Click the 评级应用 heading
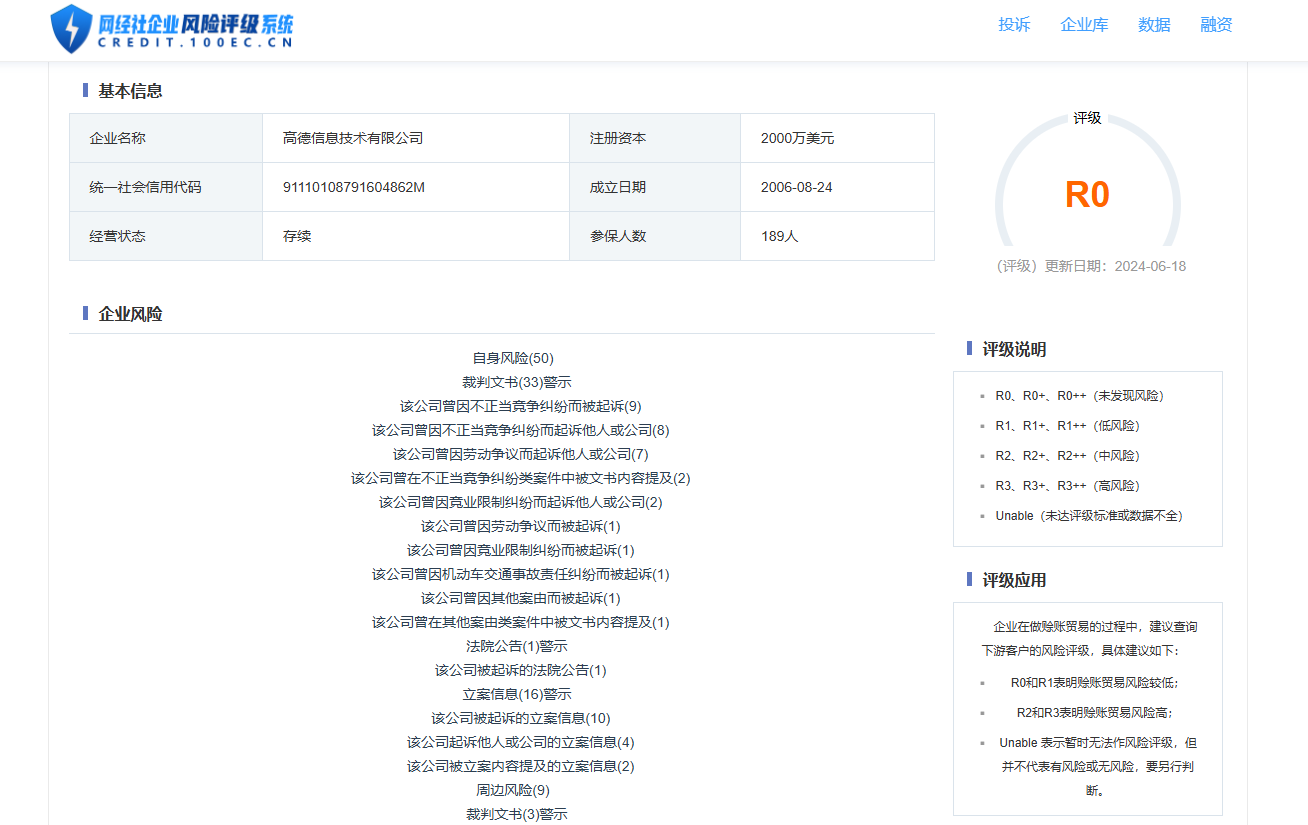1308x825 pixels. click(x=1014, y=580)
